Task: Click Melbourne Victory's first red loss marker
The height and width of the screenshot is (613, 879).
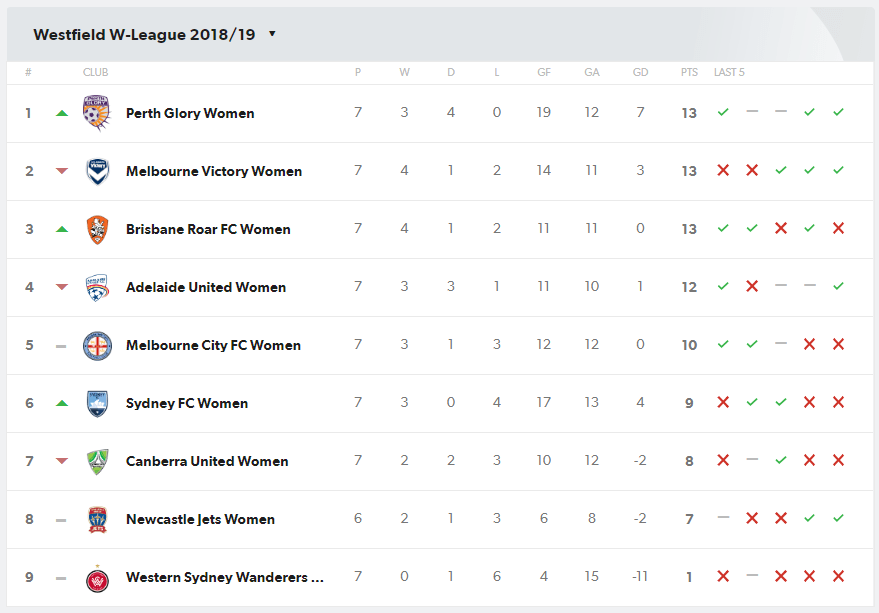Action: pyautogui.click(x=723, y=170)
